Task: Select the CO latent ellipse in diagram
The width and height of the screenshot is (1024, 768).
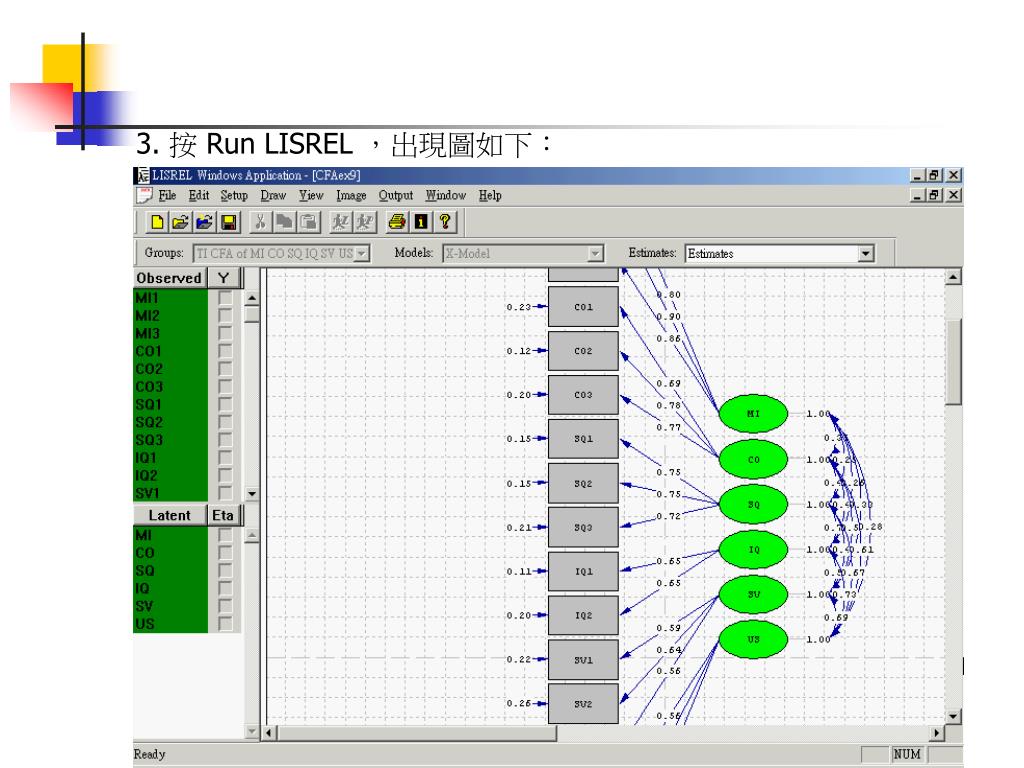Action: pos(753,459)
